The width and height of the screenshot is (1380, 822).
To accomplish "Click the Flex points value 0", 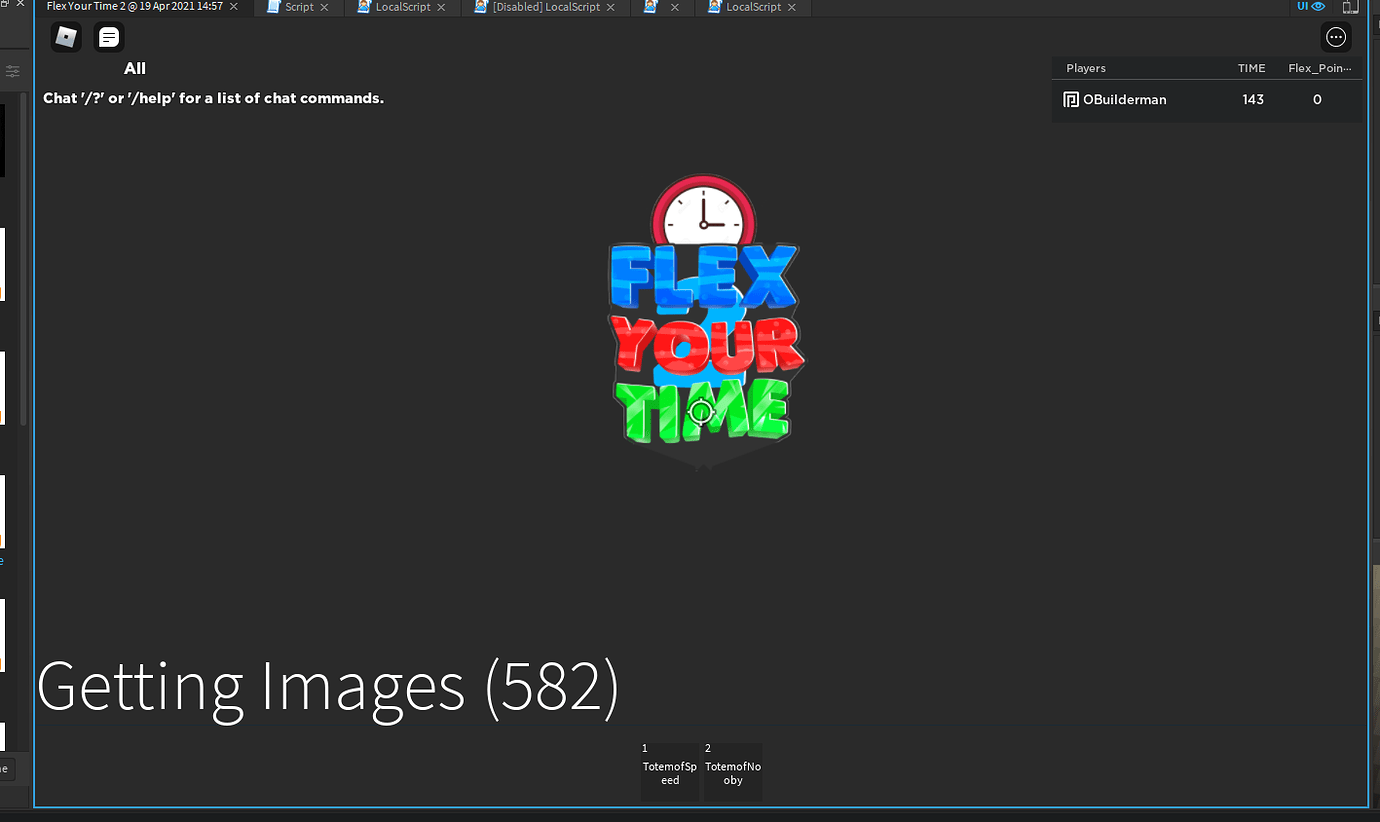I will [1317, 99].
